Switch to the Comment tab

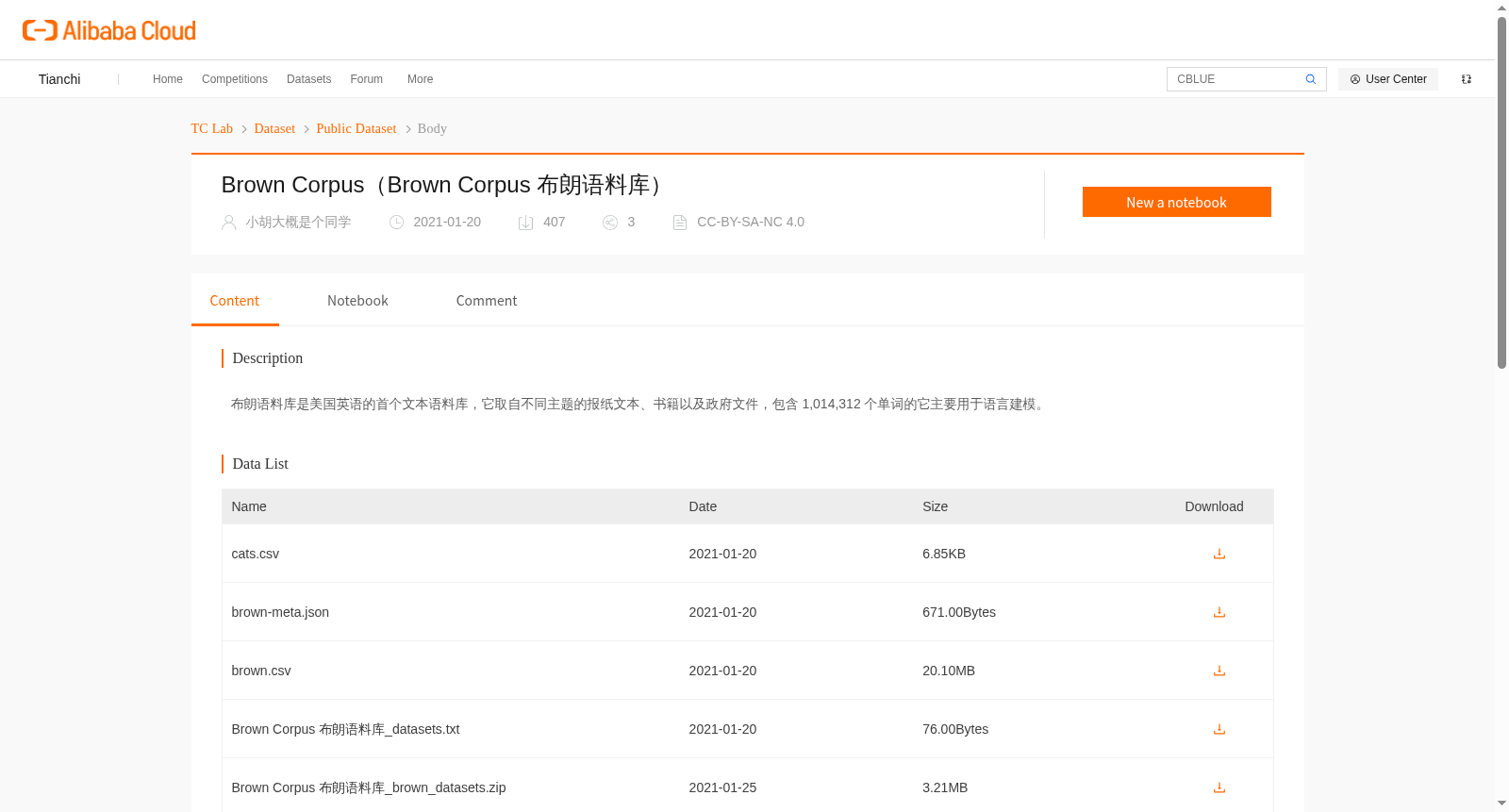487,301
